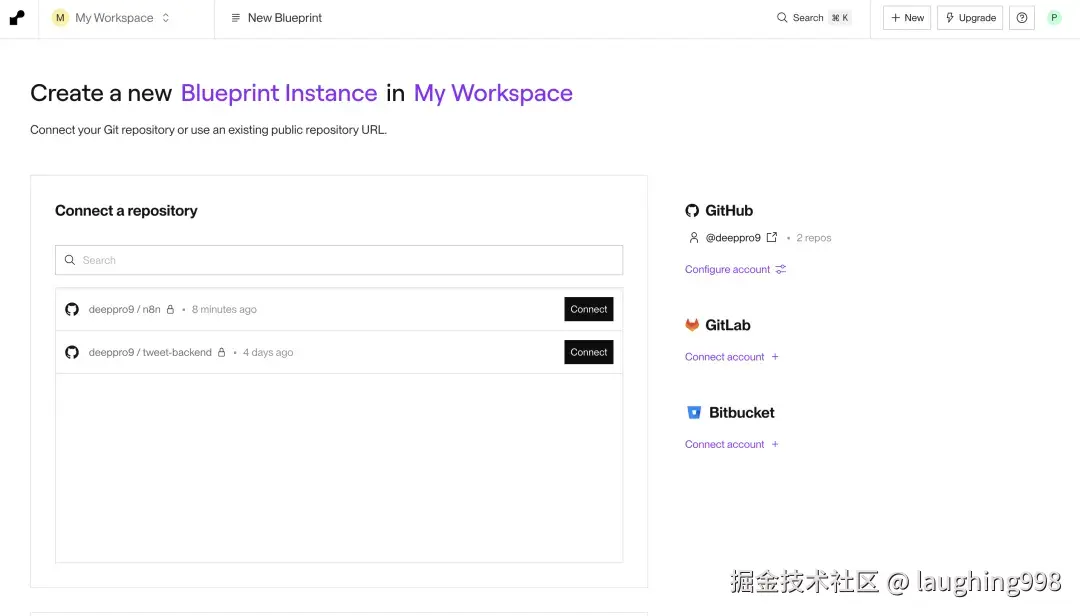Viewport: 1080px width, 616px height.
Task: Click the external link icon by @deeppro9
Action: pos(771,237)
